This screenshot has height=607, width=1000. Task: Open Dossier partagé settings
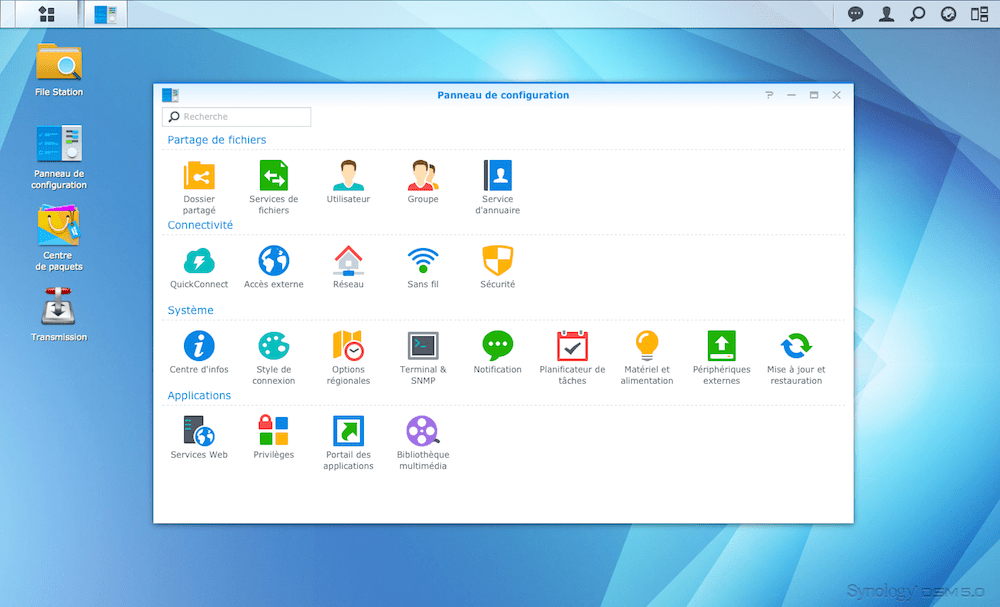pyautogui.click(x=199, y=187)
